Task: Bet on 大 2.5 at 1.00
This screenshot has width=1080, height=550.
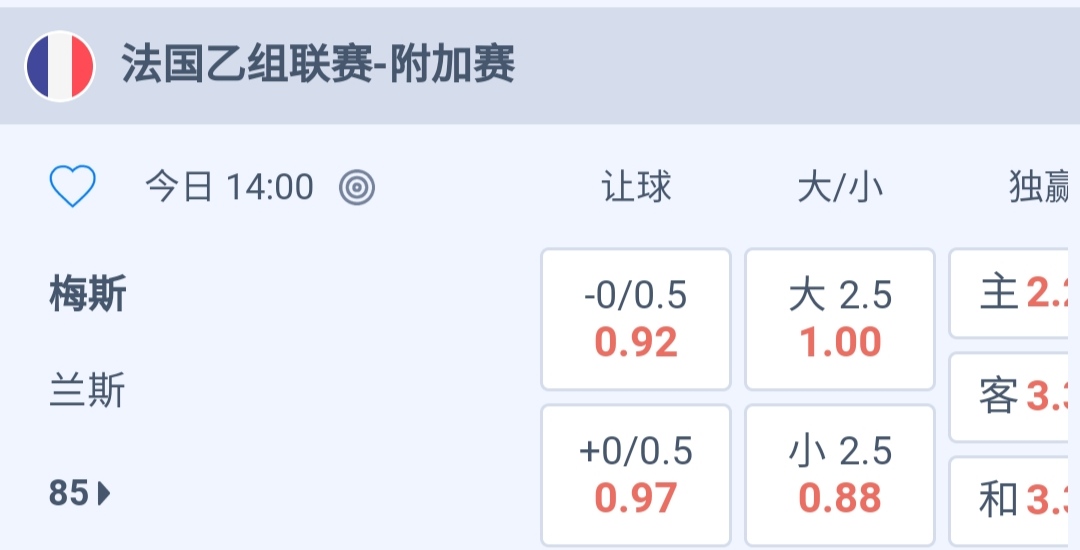Action: pos(840,319)
